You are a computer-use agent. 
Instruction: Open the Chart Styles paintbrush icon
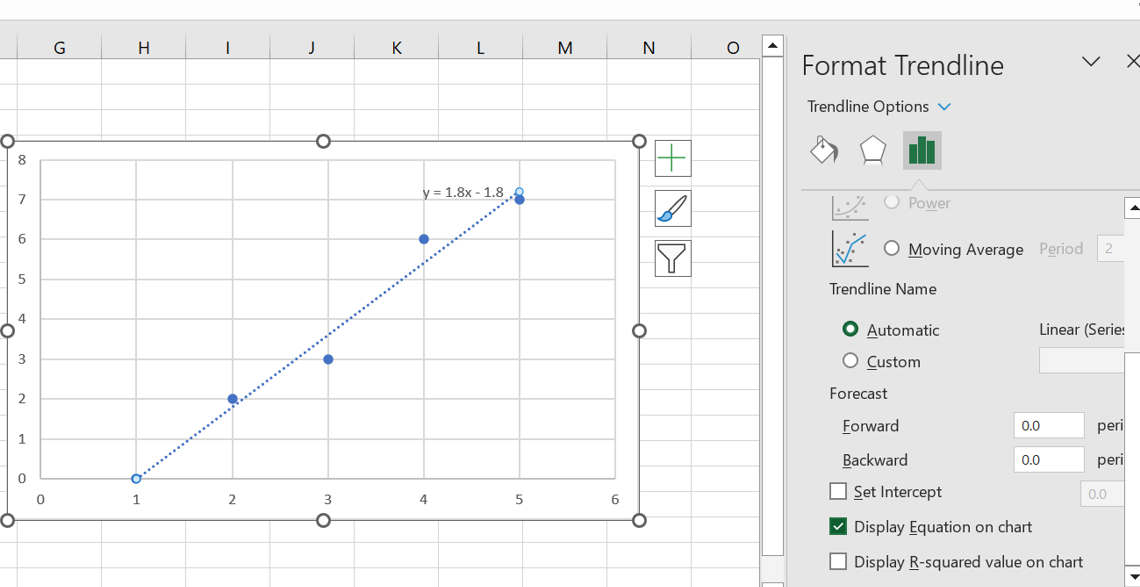coord(672,209)
